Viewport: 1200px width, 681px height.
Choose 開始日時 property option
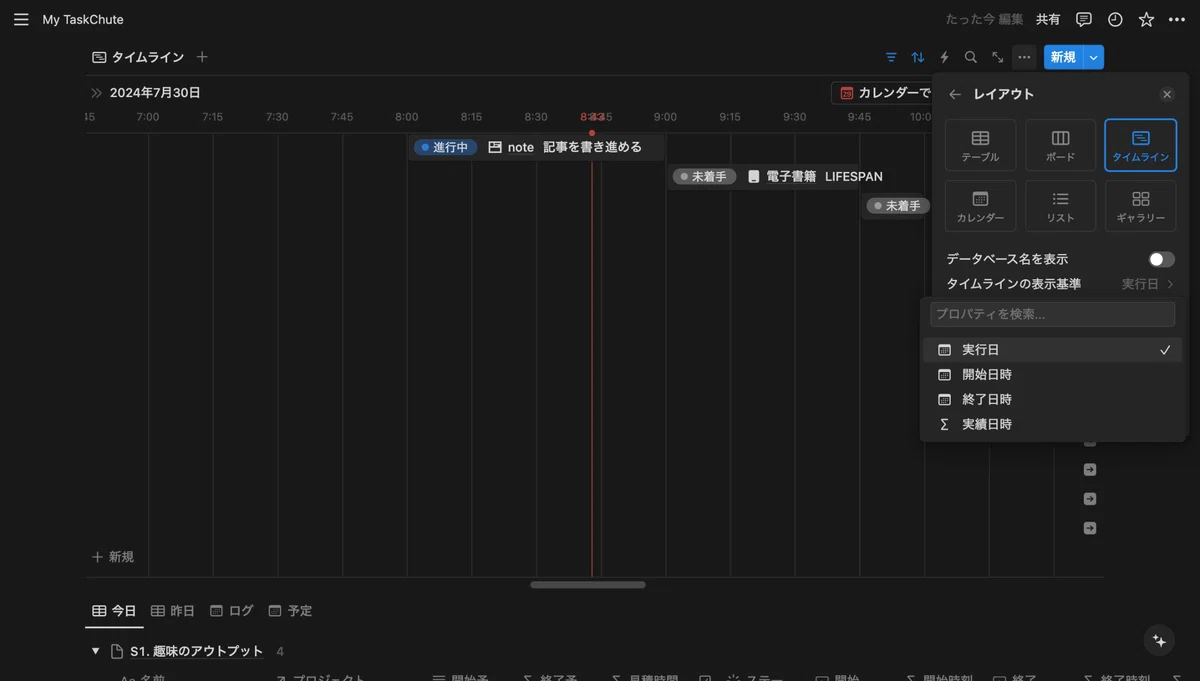1053,375
